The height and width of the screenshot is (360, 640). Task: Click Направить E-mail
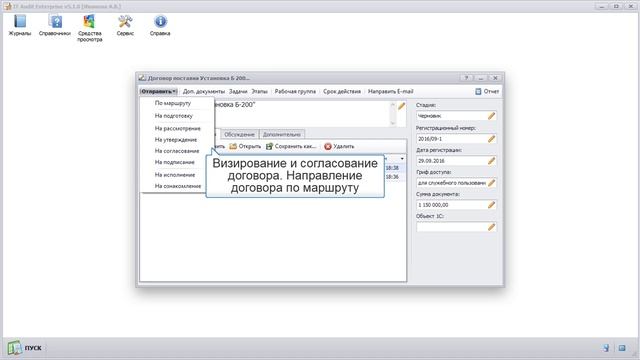391,91
